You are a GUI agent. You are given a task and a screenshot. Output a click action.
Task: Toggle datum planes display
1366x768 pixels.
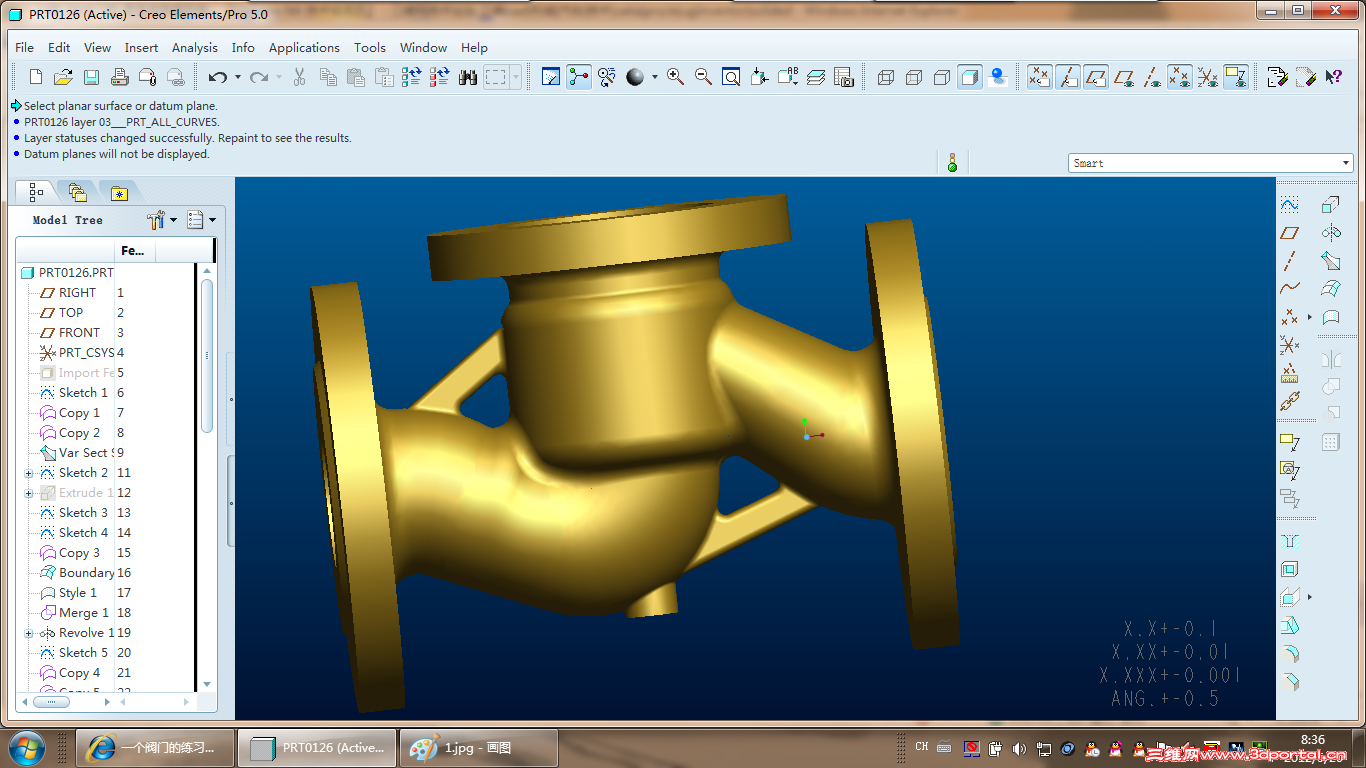tap(1124, 77)
